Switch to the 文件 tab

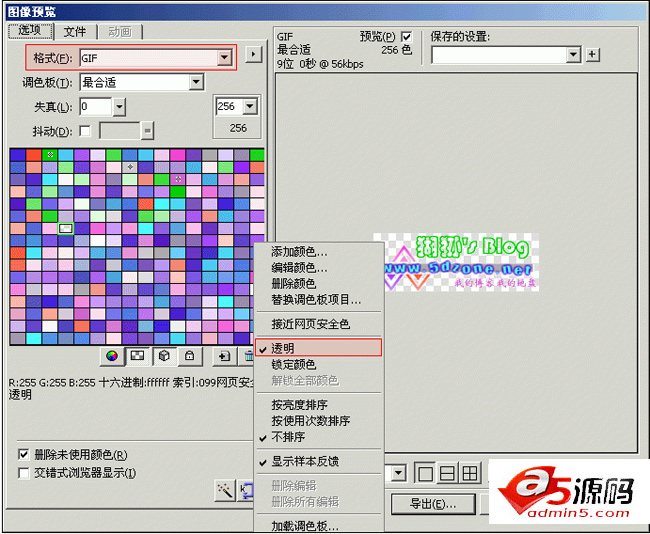[x=75, y=32]
